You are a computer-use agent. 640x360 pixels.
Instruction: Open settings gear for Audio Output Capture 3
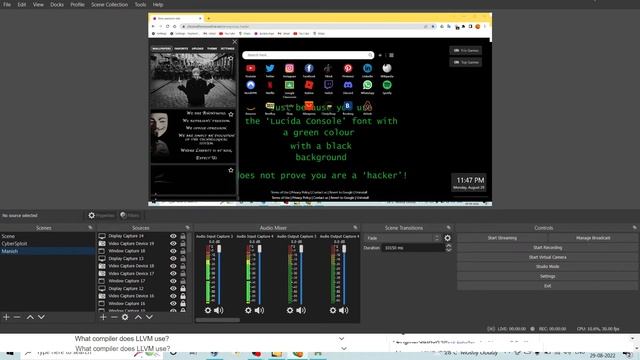tap(290, 311)
